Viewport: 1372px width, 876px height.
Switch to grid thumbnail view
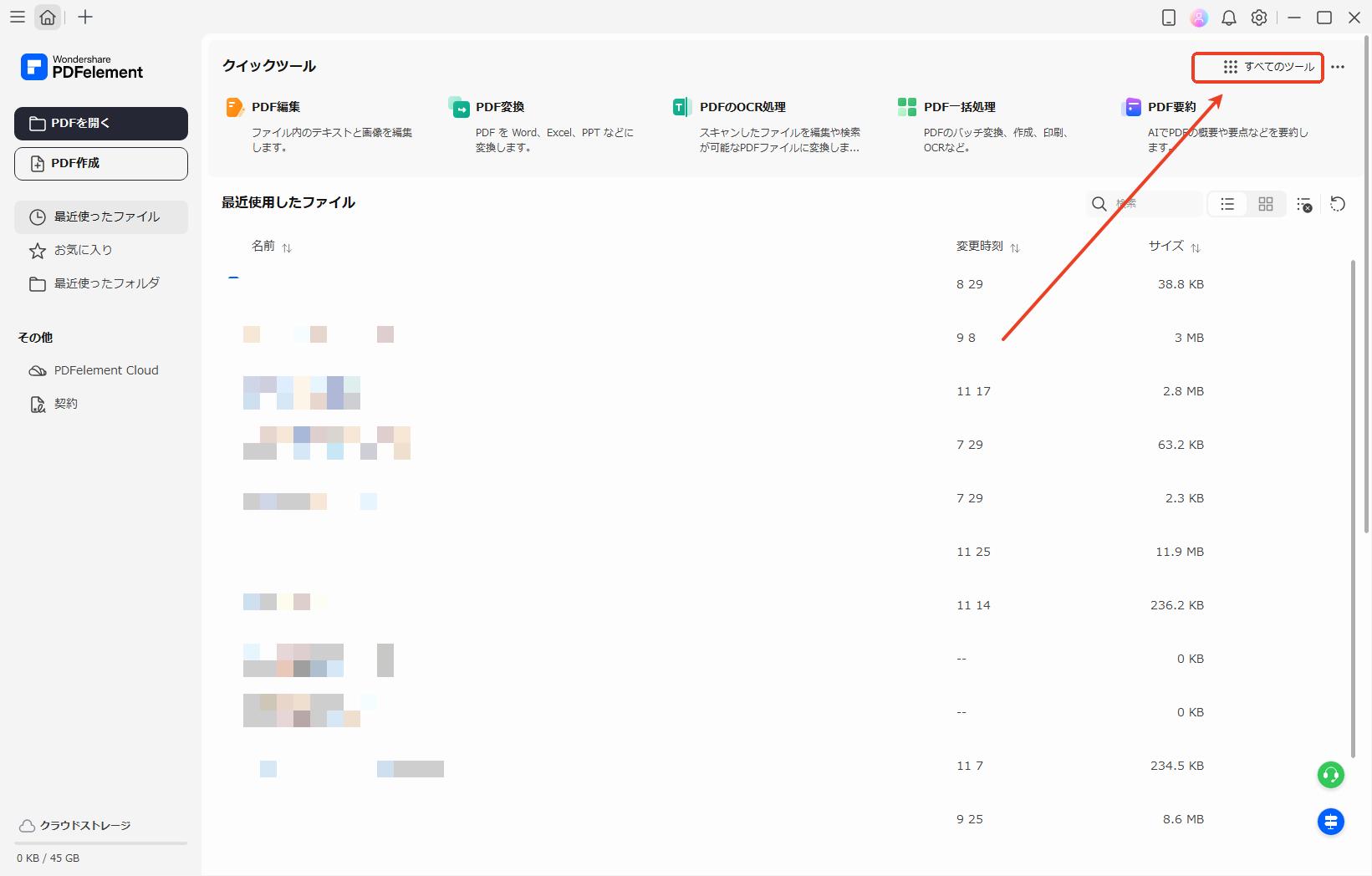[1266, 204]
